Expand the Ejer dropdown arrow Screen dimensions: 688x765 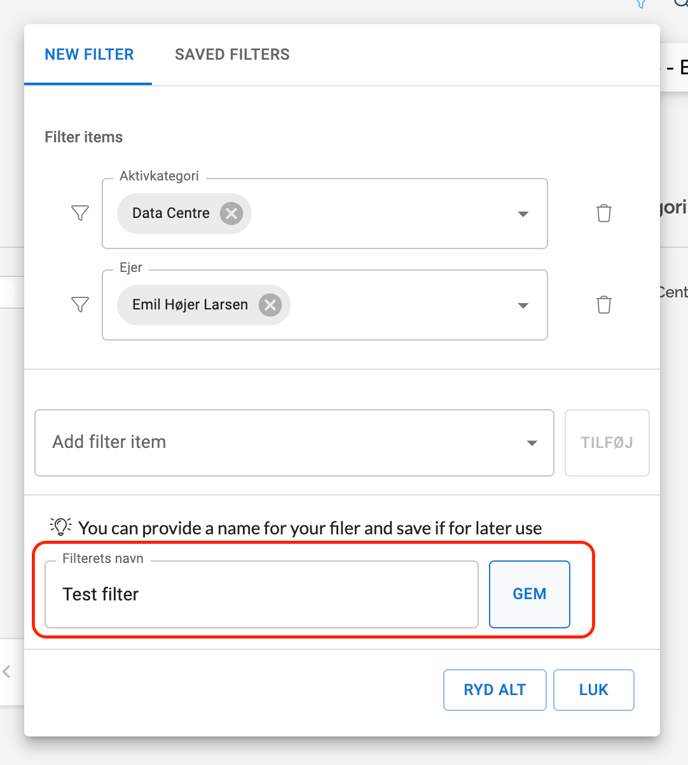click(523, 305)
